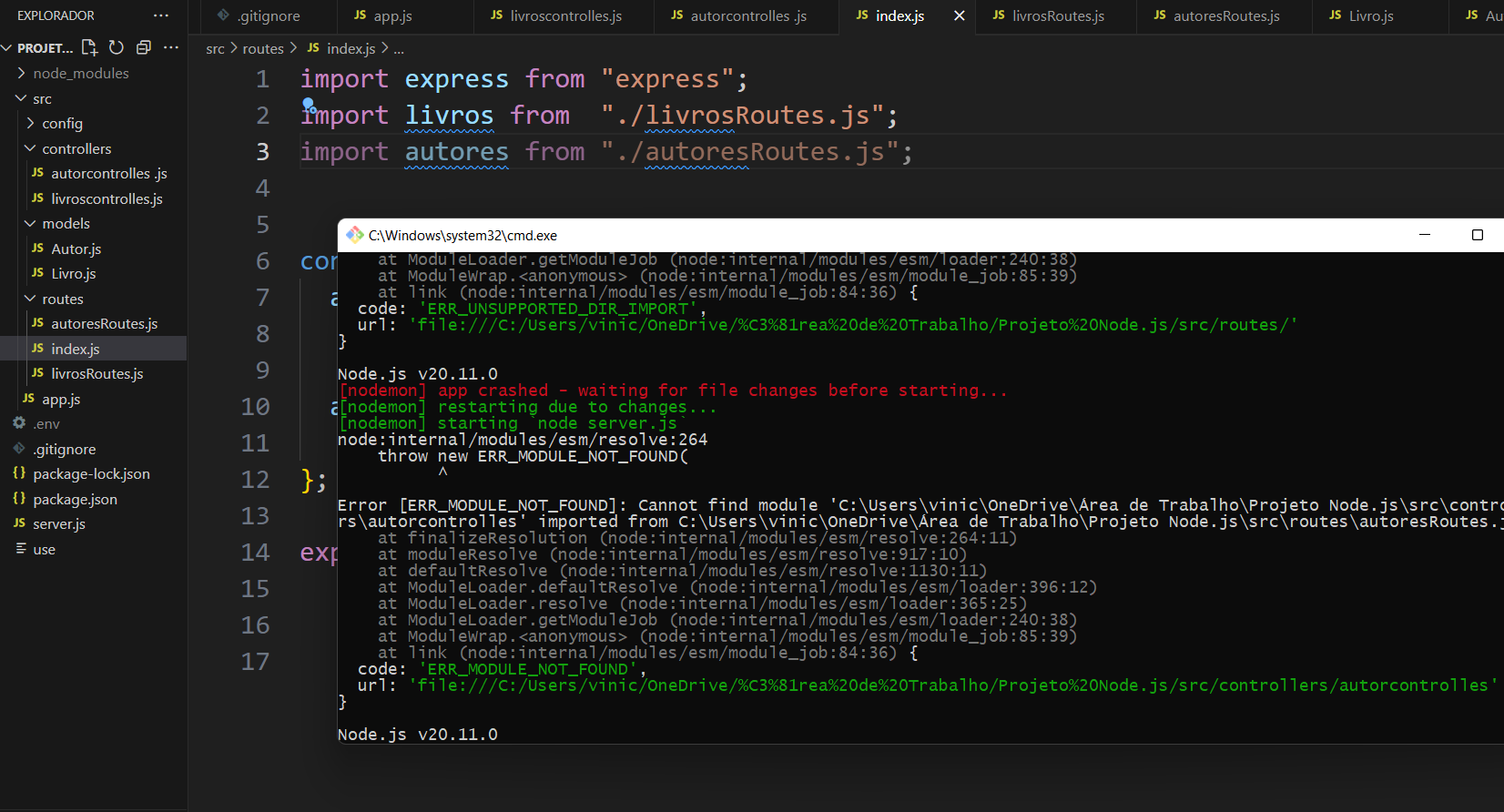Open the Explorer panel more actions menu
Screen dimensions: 1504x812
coord(161,15)
